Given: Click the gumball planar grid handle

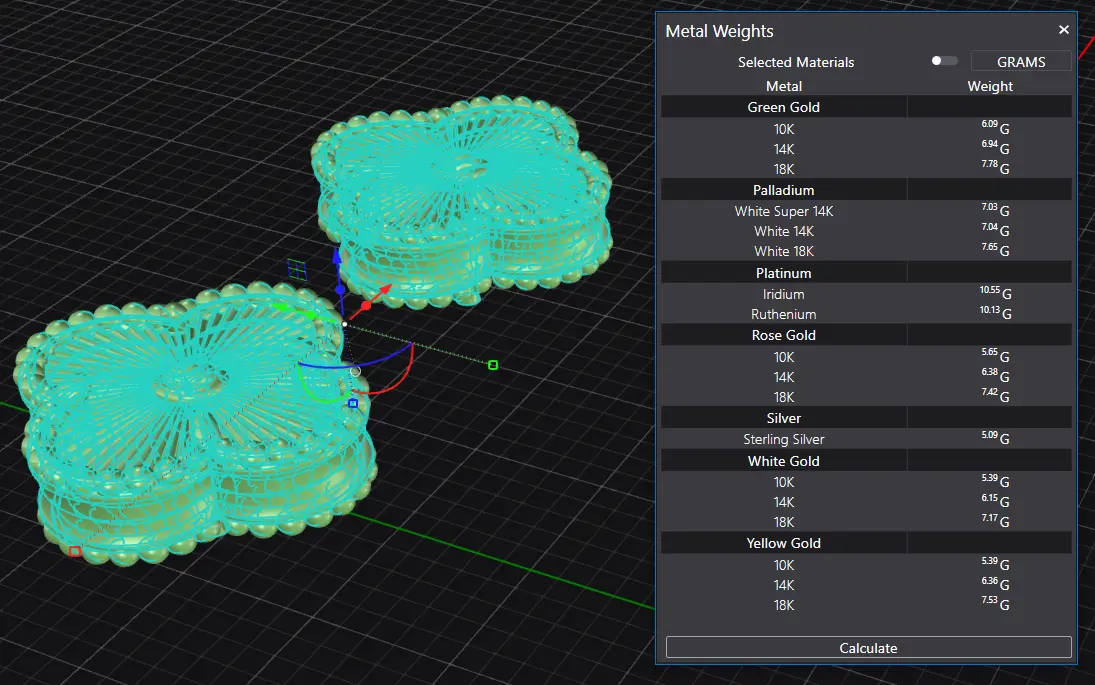Looking at the screenshot, I should (296, 268).
